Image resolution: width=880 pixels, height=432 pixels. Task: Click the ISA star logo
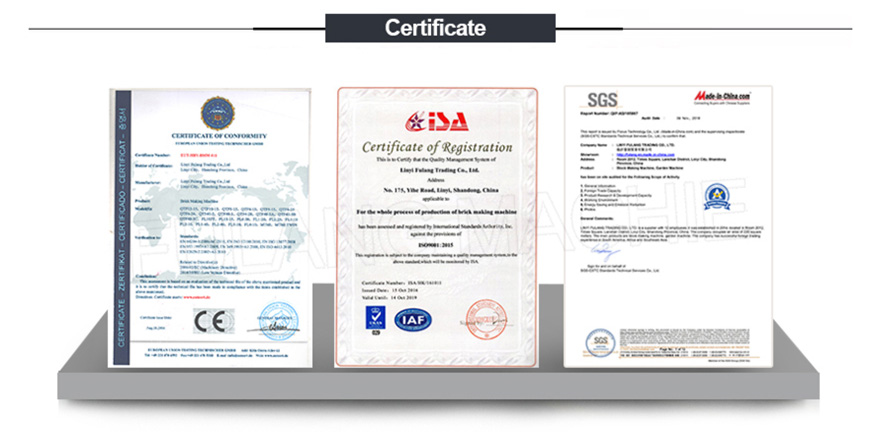tap(437, 121)
